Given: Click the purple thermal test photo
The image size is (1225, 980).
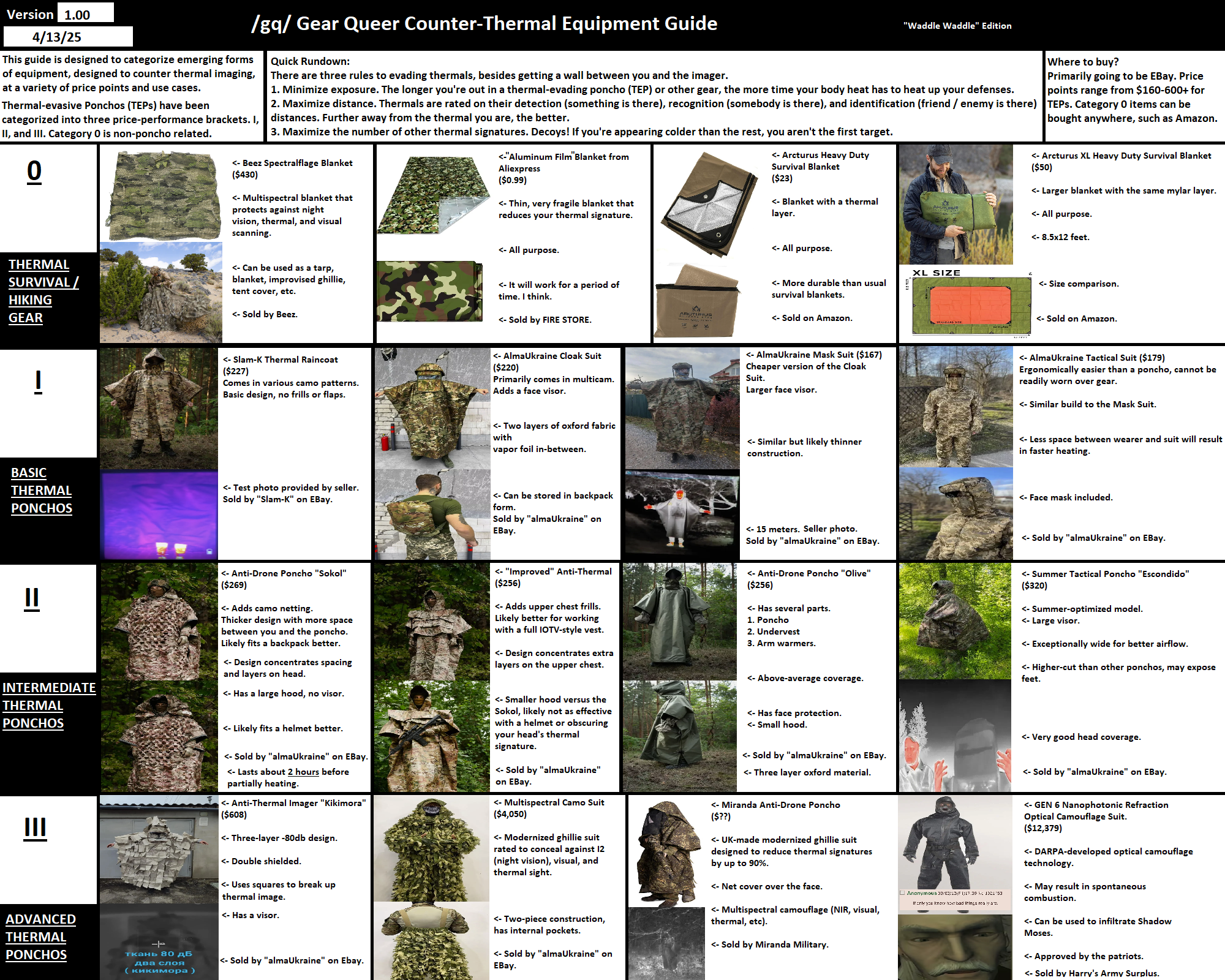Looking at the screenshot, I should pyautogui.click(x=159, y=514).
